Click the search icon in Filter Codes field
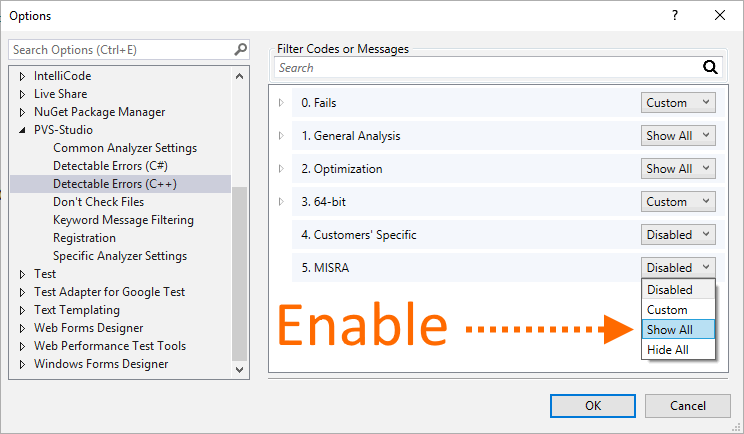The width and height of the screenshot is (744, 434). (711, 68)
